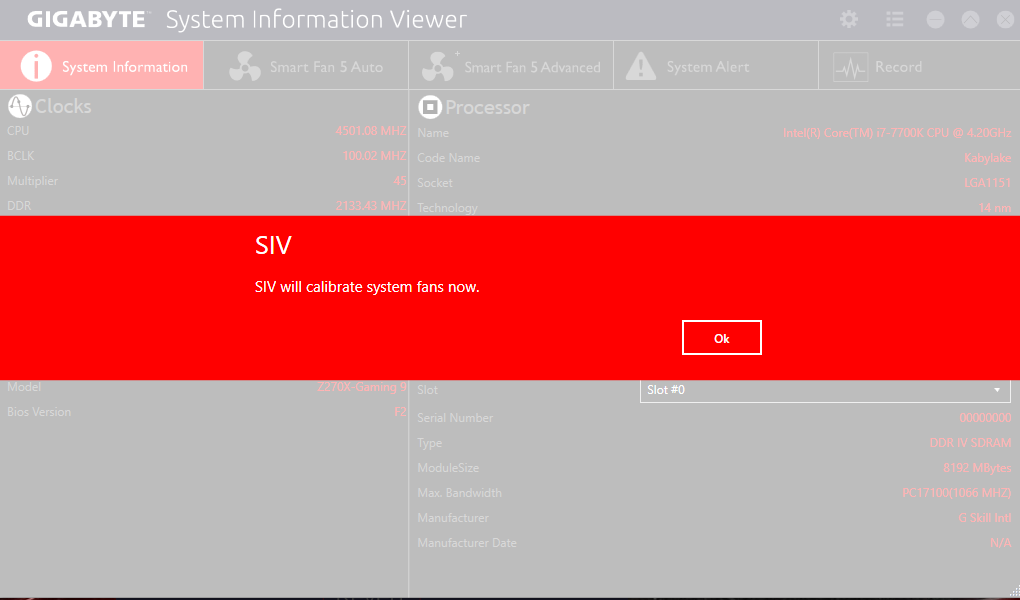Click the Serial Number value 00000000
The height and width of the screenshot is (600, 1020).
pos(985,418)
